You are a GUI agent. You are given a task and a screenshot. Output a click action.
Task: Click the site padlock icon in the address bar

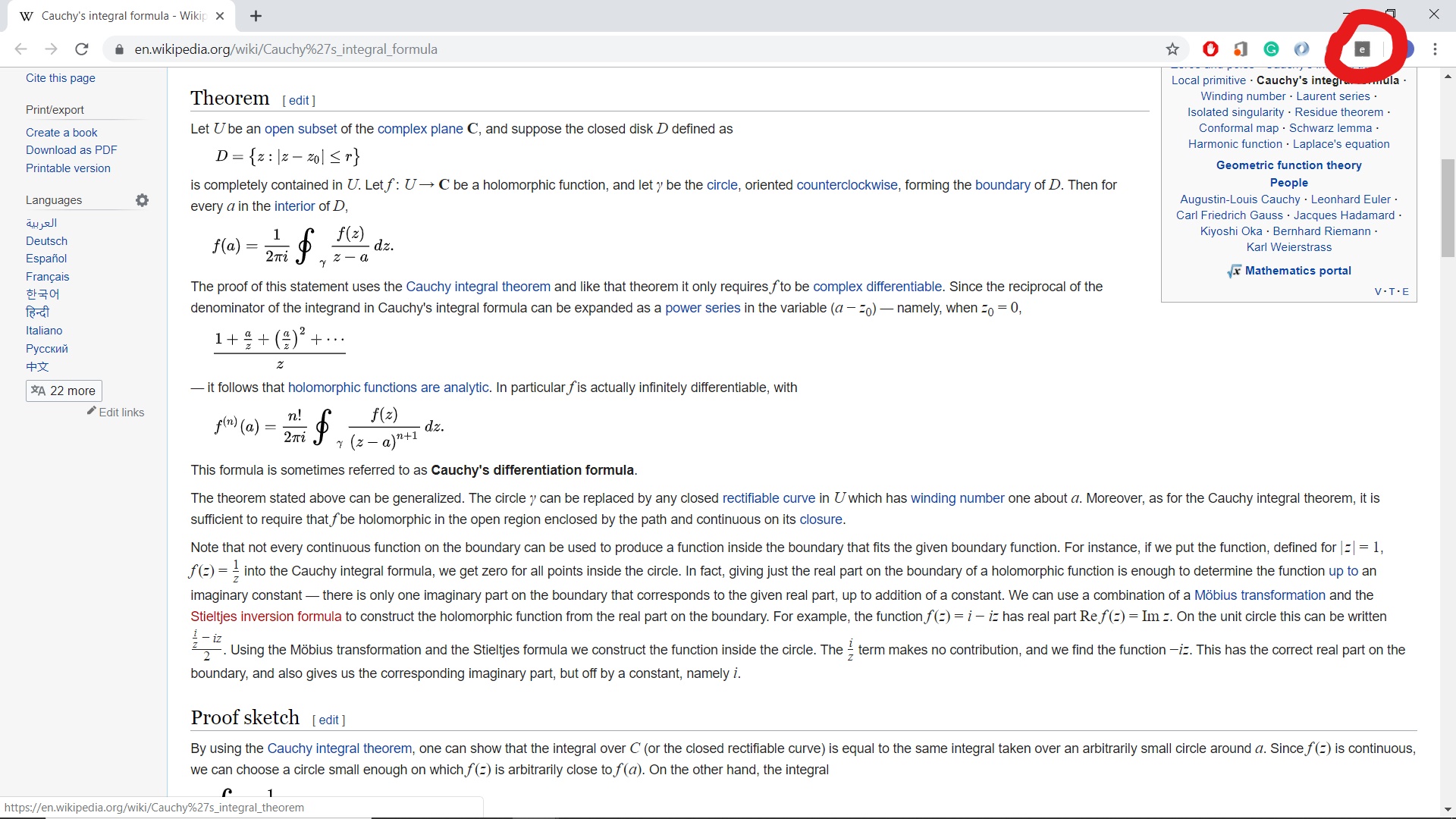click(118, 49)
